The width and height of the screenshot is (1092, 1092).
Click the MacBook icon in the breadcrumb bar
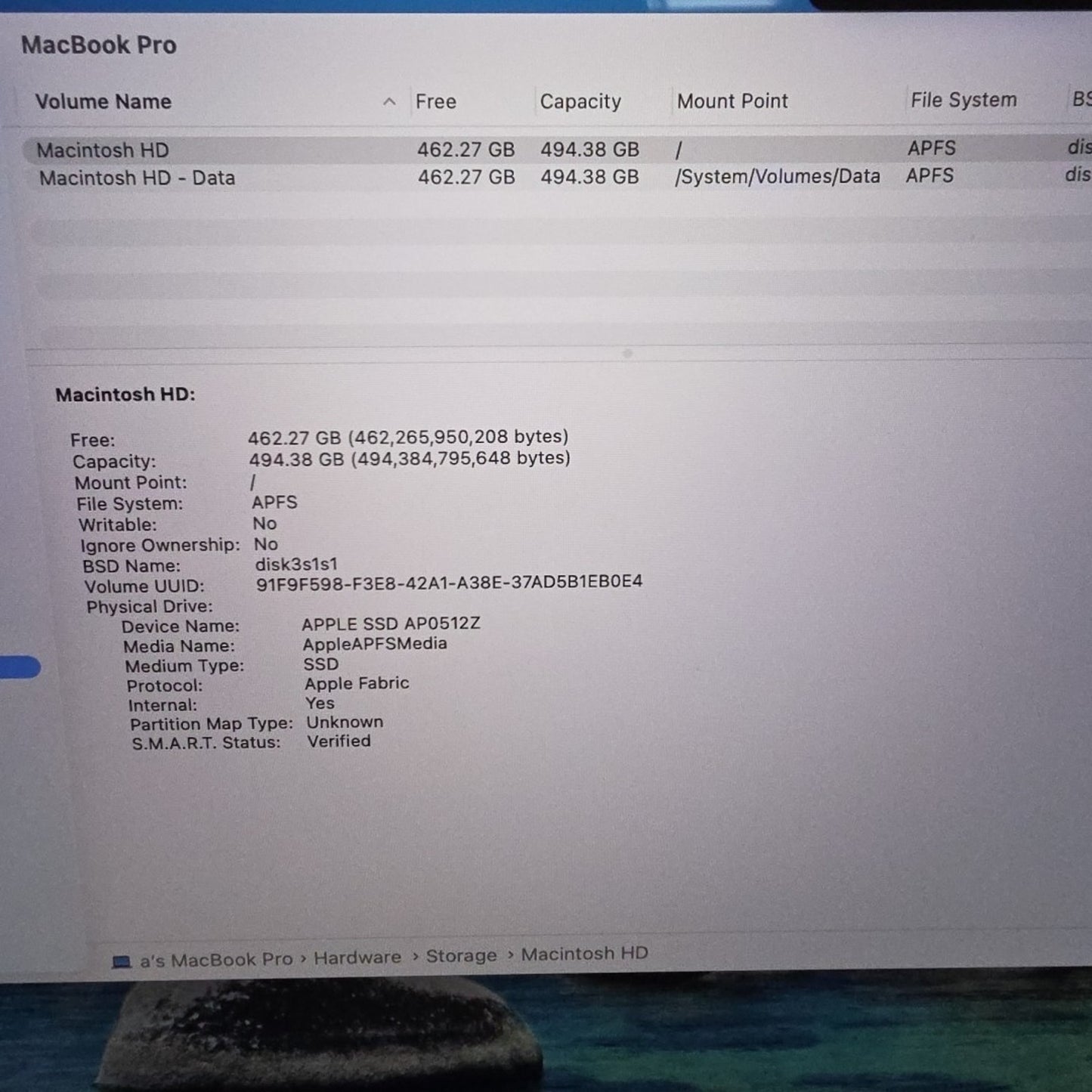[122, 958]
